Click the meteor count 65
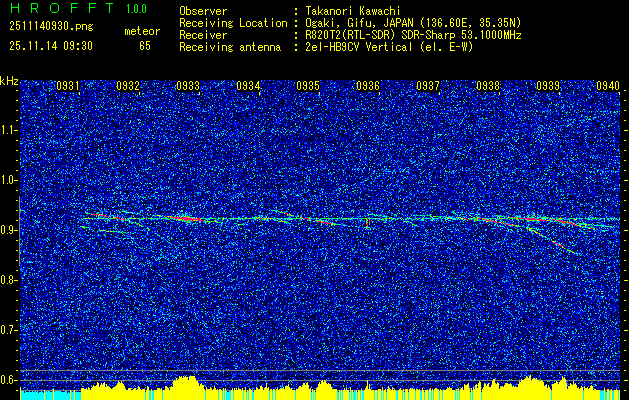This screenshot has width=629, height=400. tap(145, 46)
